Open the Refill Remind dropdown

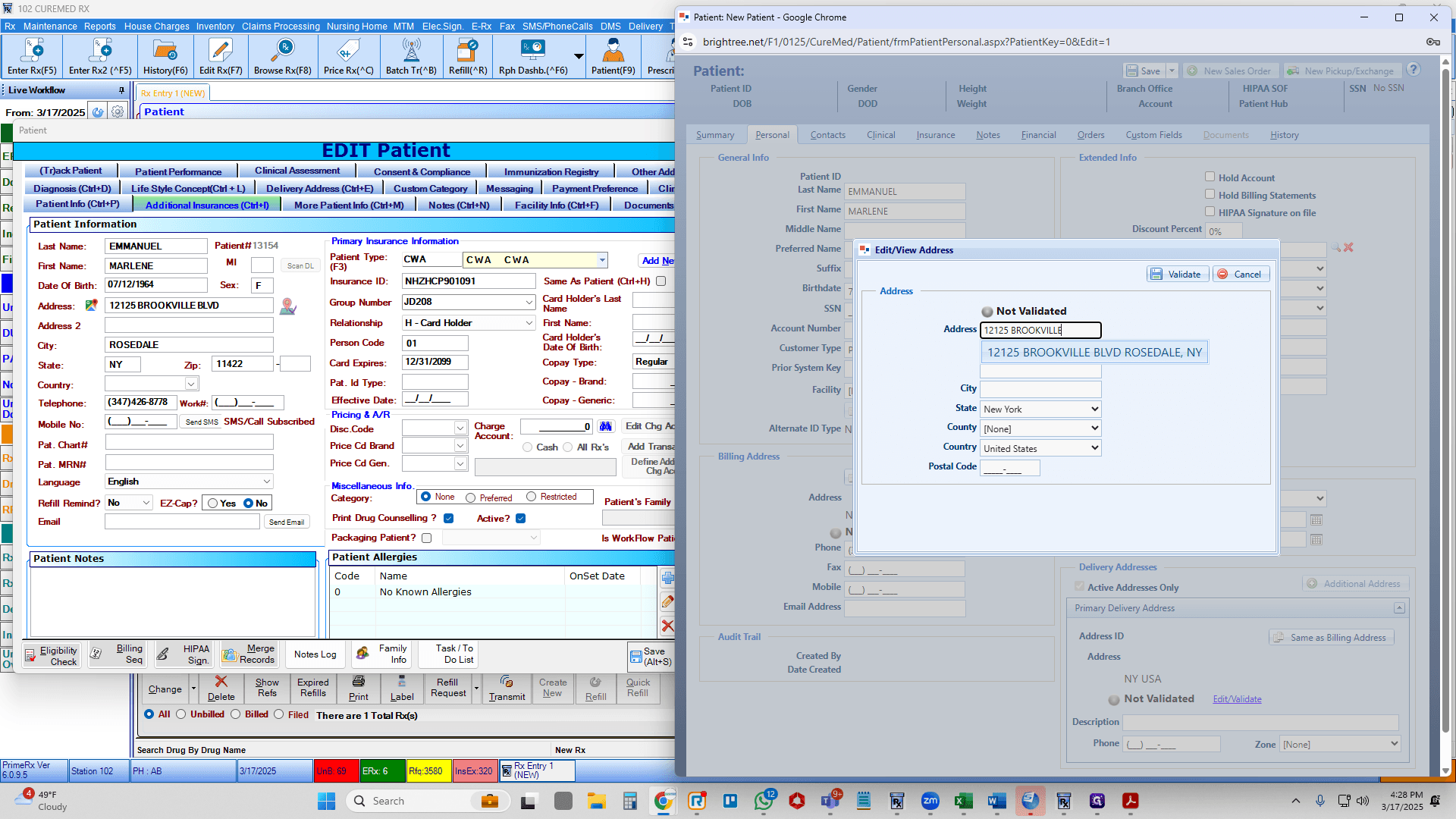[x=147, y=503]
